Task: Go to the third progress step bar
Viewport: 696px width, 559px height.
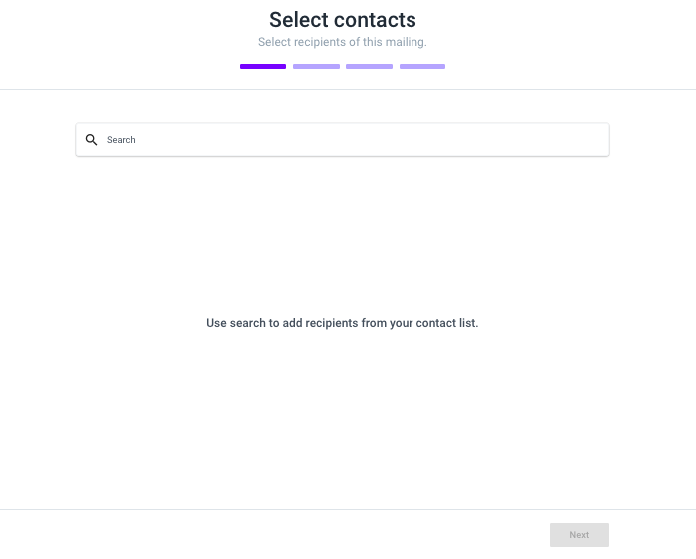Action: 369,67
